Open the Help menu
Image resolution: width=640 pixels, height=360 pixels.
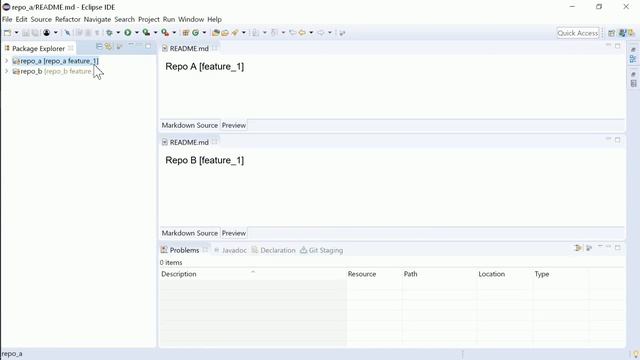214,19
